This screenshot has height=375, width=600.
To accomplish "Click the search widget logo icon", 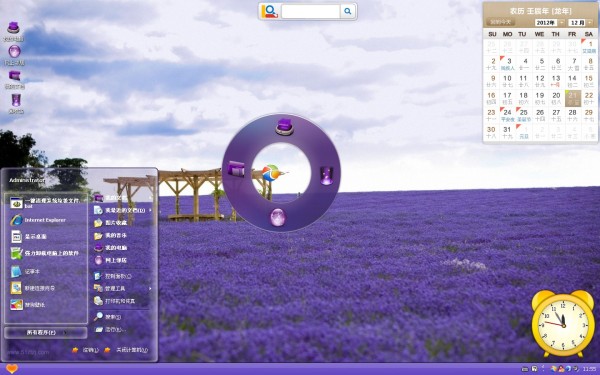I will pos(269,11).
